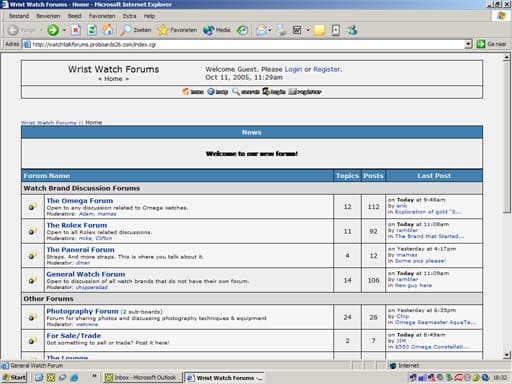This screenshot has height=384, width=512.
Task: Open 'Omega Seamaster AquaTe...' last post link
Action: click(x=435, y=322)
